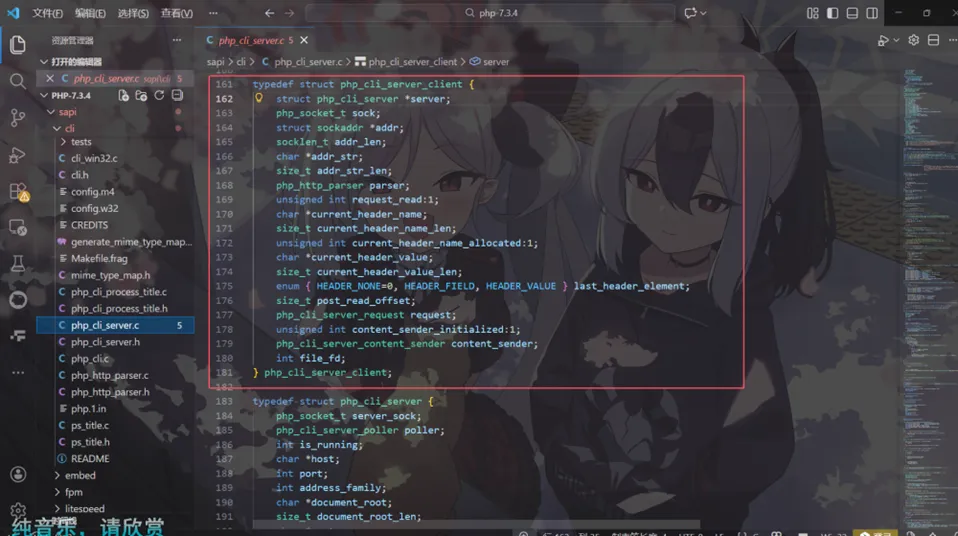This screenshot has width=958, height=536.
Task: Open php_cli_process_title.c file
Action: click(119, 292)
